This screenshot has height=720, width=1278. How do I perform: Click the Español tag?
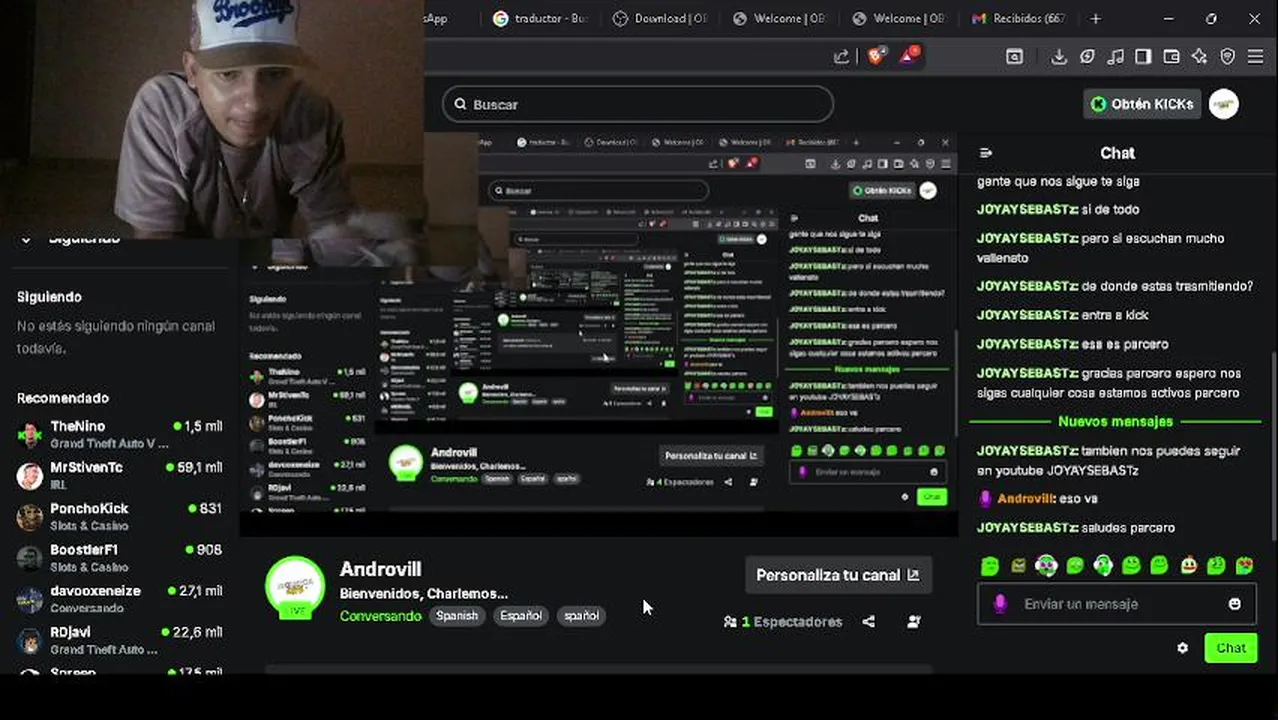521,616
